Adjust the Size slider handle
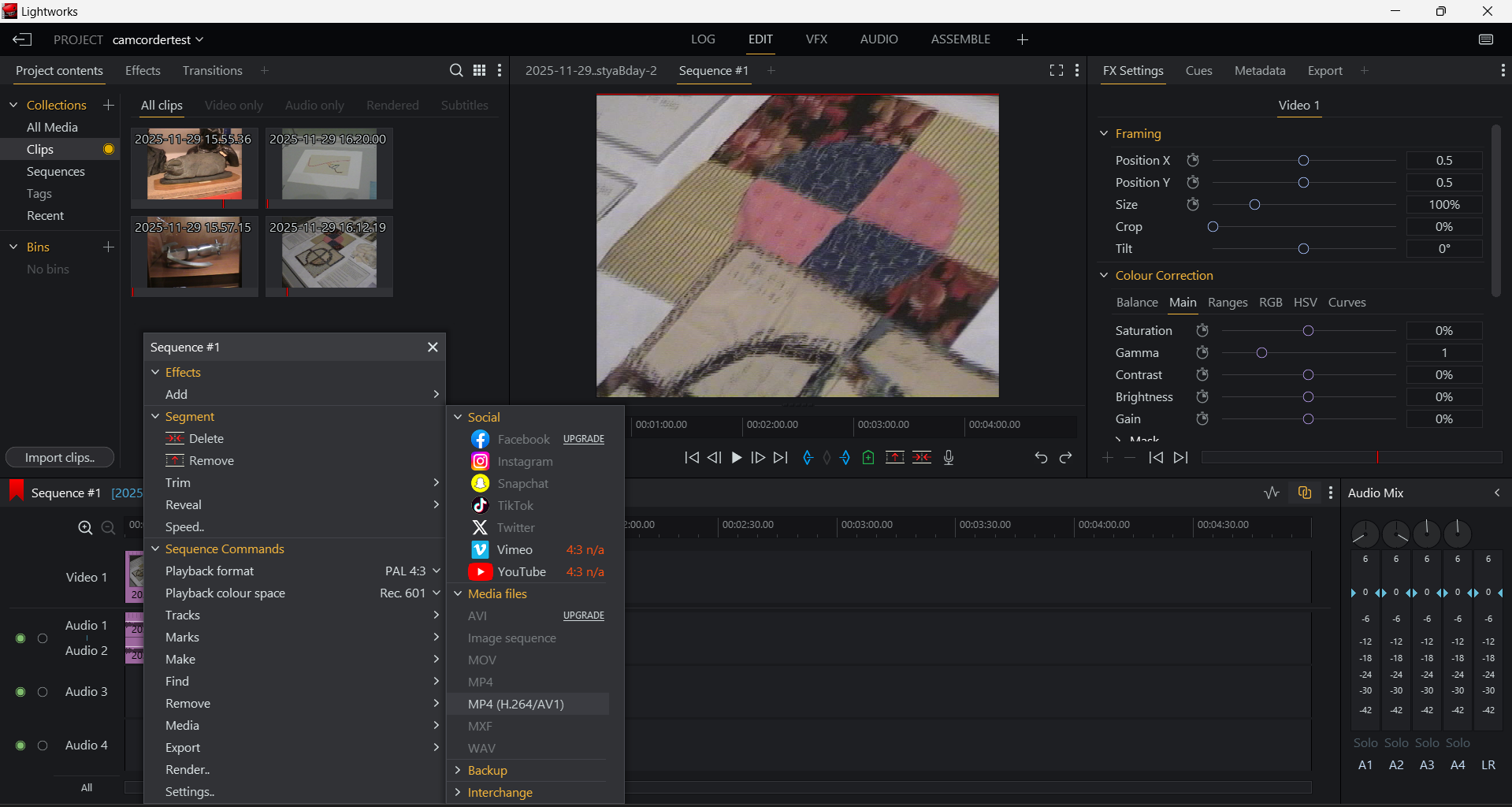 (x=1255, y=205)
